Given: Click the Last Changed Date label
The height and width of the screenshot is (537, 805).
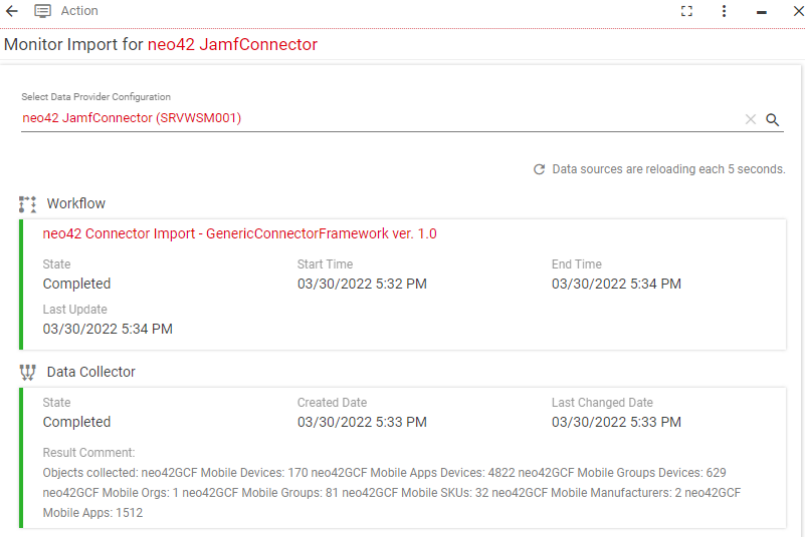Looking at the screenshot, I should [x=602, y=402].
